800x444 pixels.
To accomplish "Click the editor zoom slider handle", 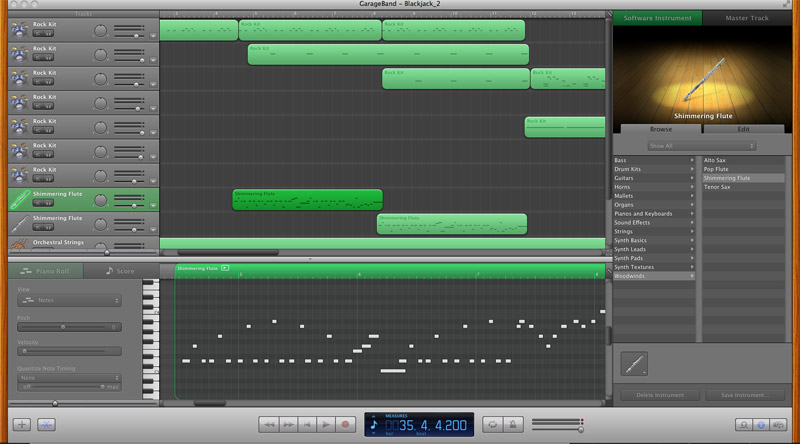I will click(x=55, y=403).
